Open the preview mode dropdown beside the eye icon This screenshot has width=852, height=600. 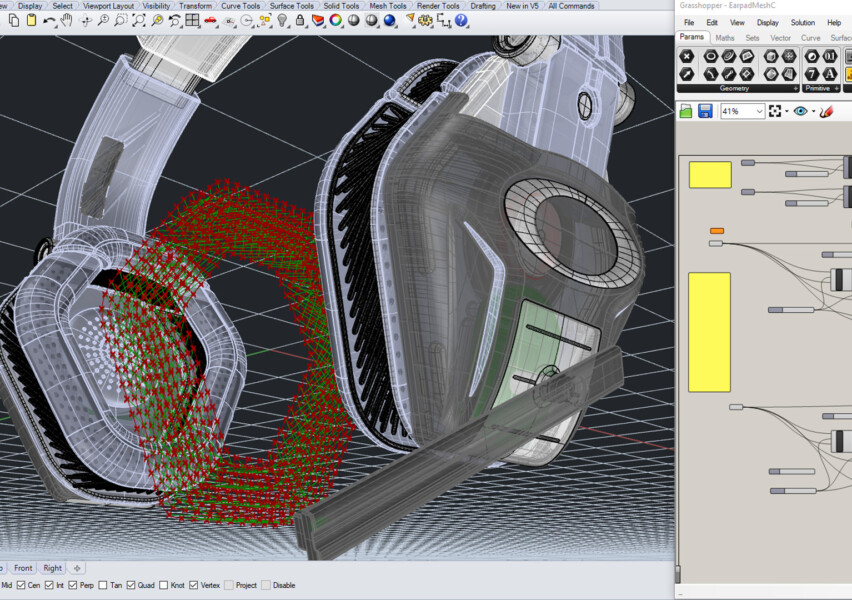click(x=812, y=111)
